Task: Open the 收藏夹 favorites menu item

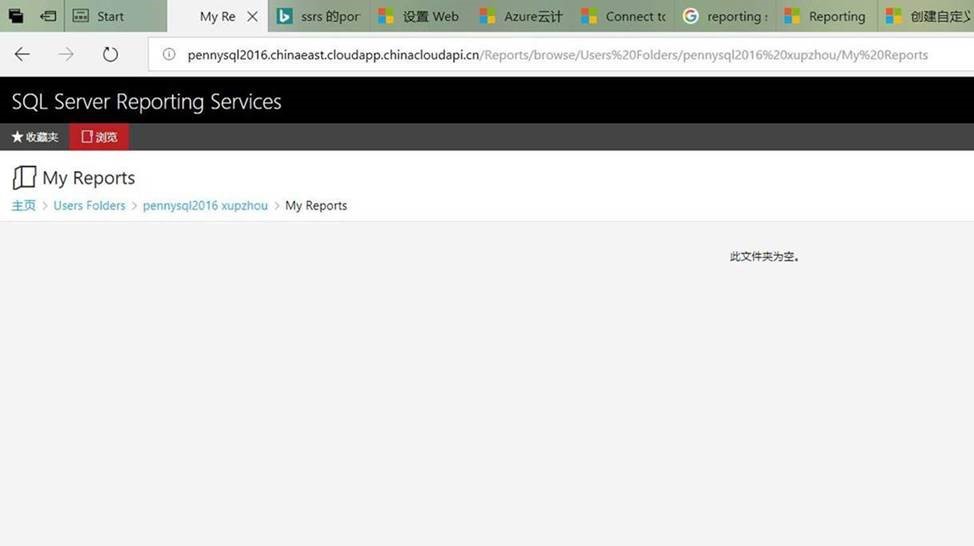Action: pos(35,137)
